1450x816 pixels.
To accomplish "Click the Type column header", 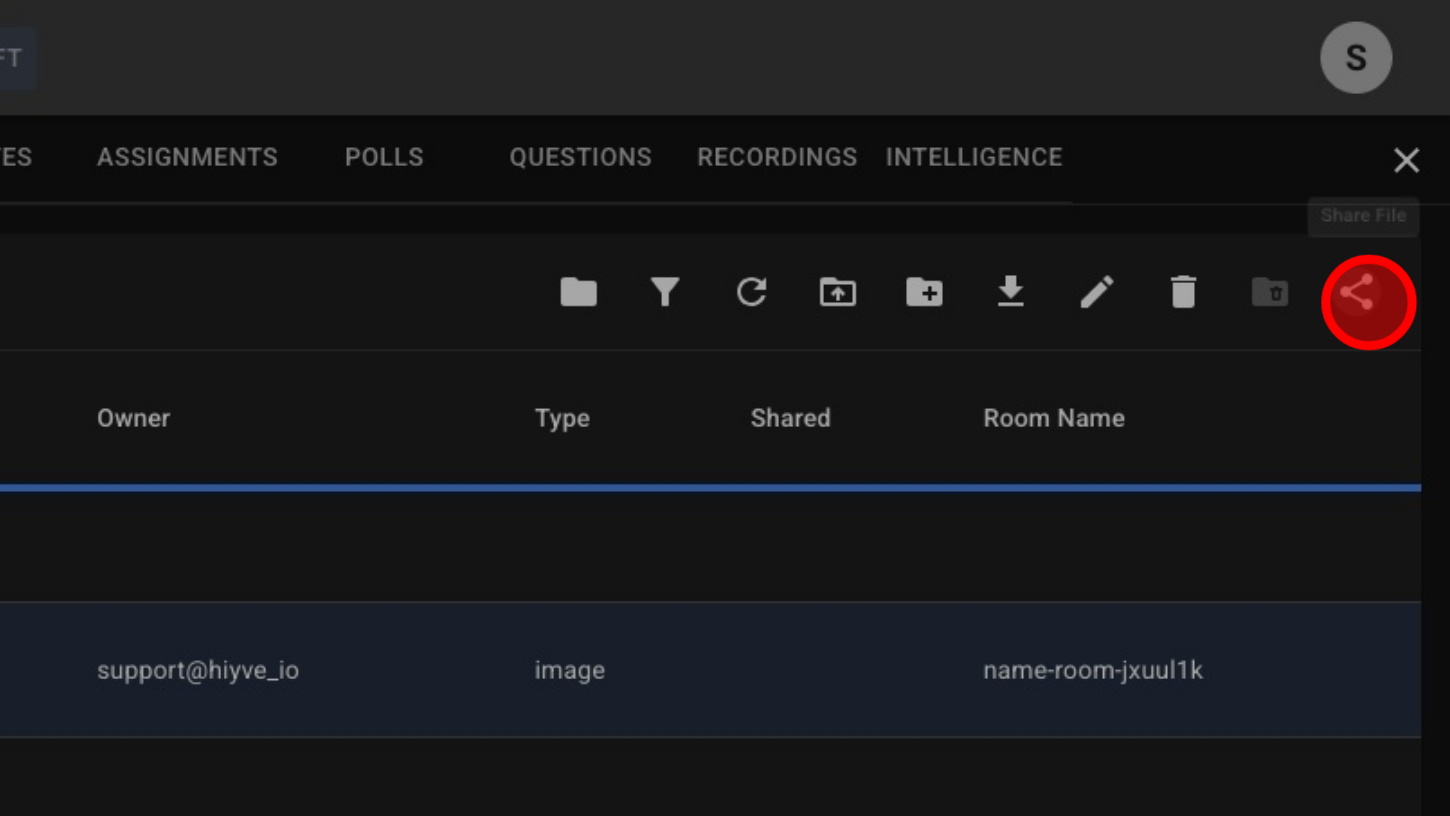I will 562,418.
